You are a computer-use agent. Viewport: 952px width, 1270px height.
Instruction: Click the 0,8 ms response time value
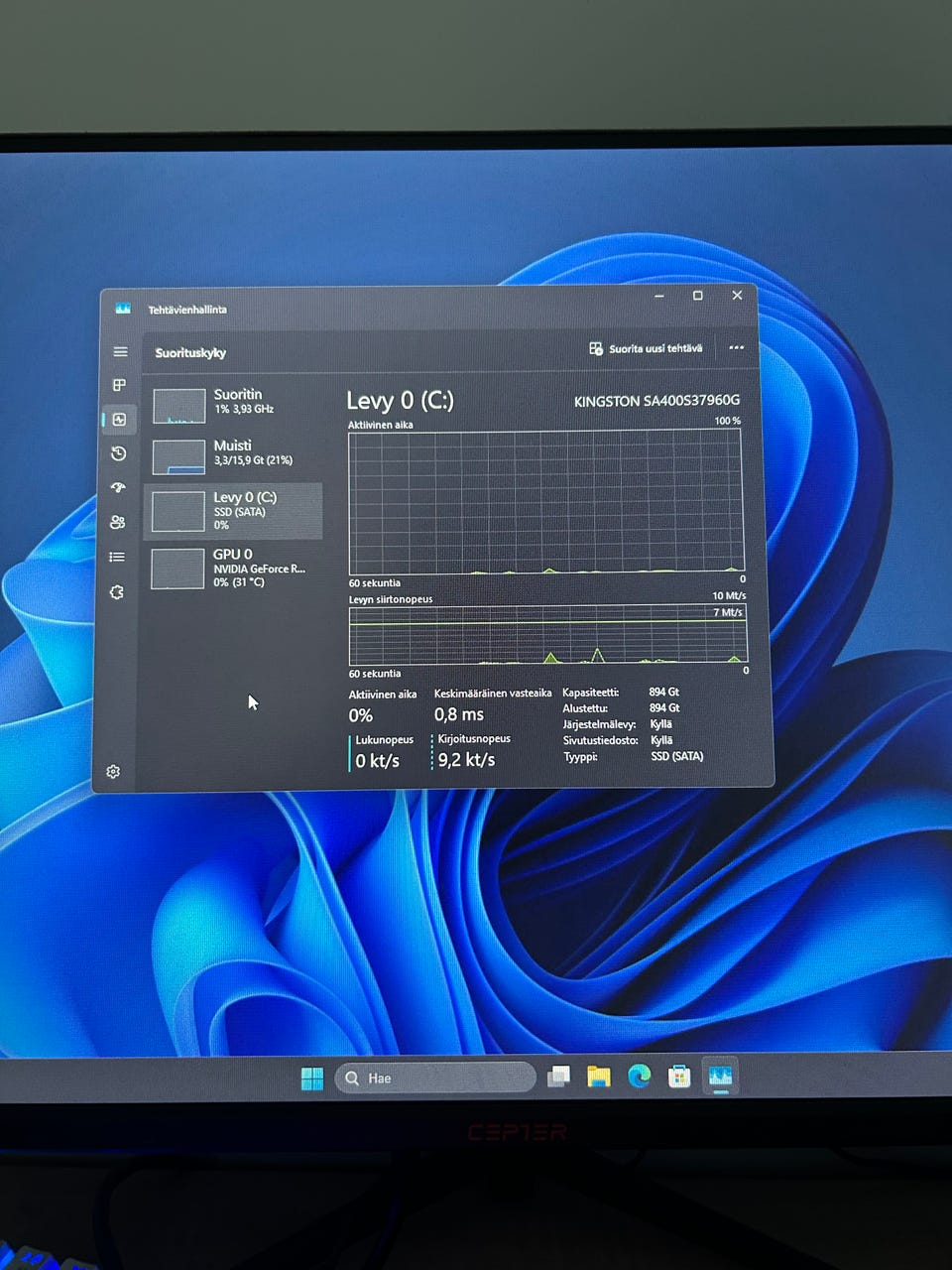click(x=459, y=714)
